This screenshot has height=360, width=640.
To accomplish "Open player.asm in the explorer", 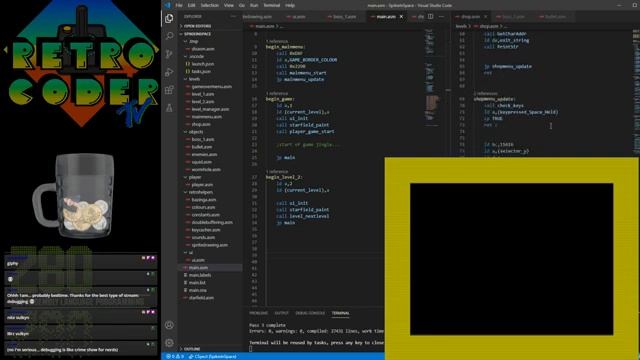I will click(202, 184).
